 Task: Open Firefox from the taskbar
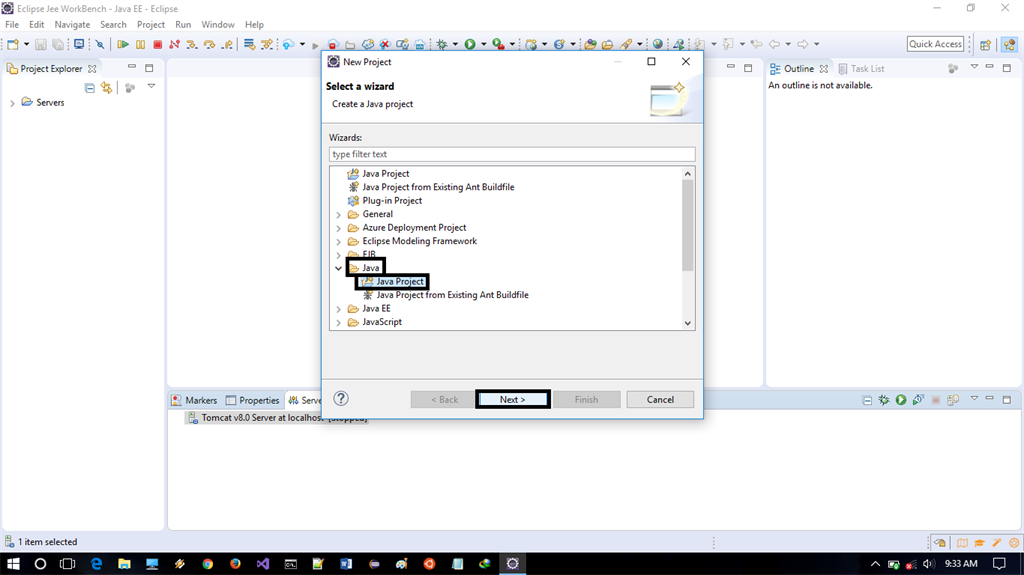235,564
